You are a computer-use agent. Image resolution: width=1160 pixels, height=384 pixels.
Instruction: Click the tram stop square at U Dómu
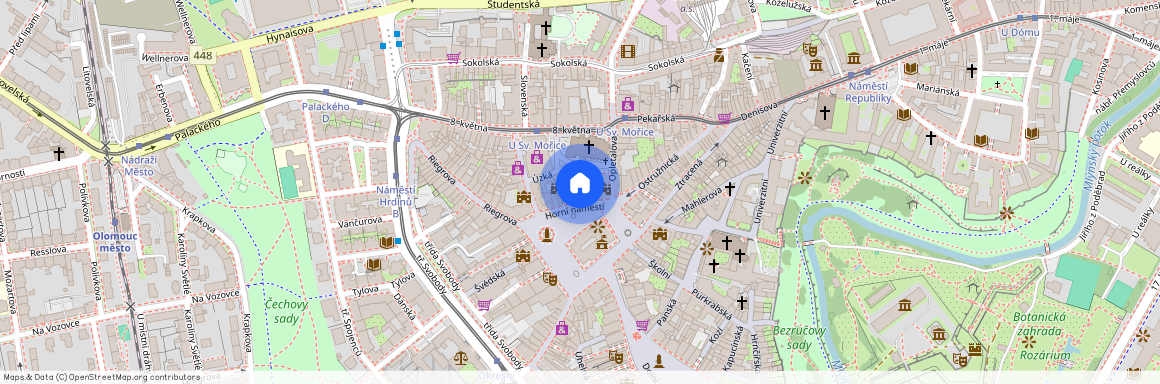1020,18
